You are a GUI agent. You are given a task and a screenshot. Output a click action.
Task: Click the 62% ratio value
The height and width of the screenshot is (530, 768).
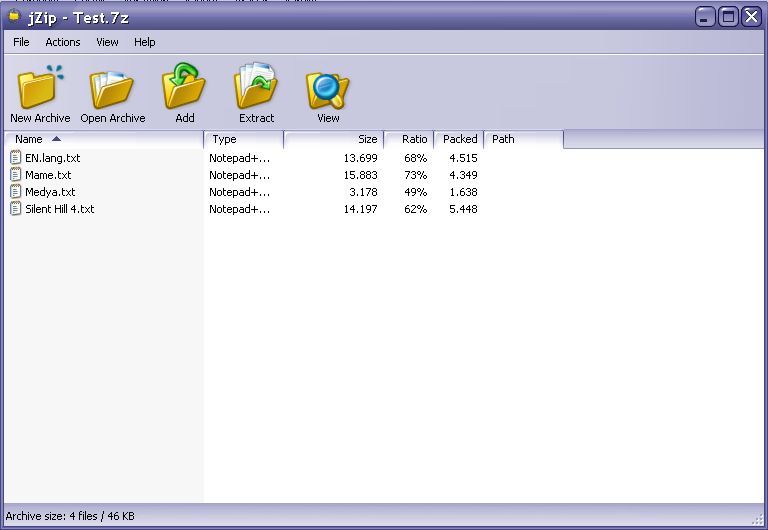(x=415, y=209)
